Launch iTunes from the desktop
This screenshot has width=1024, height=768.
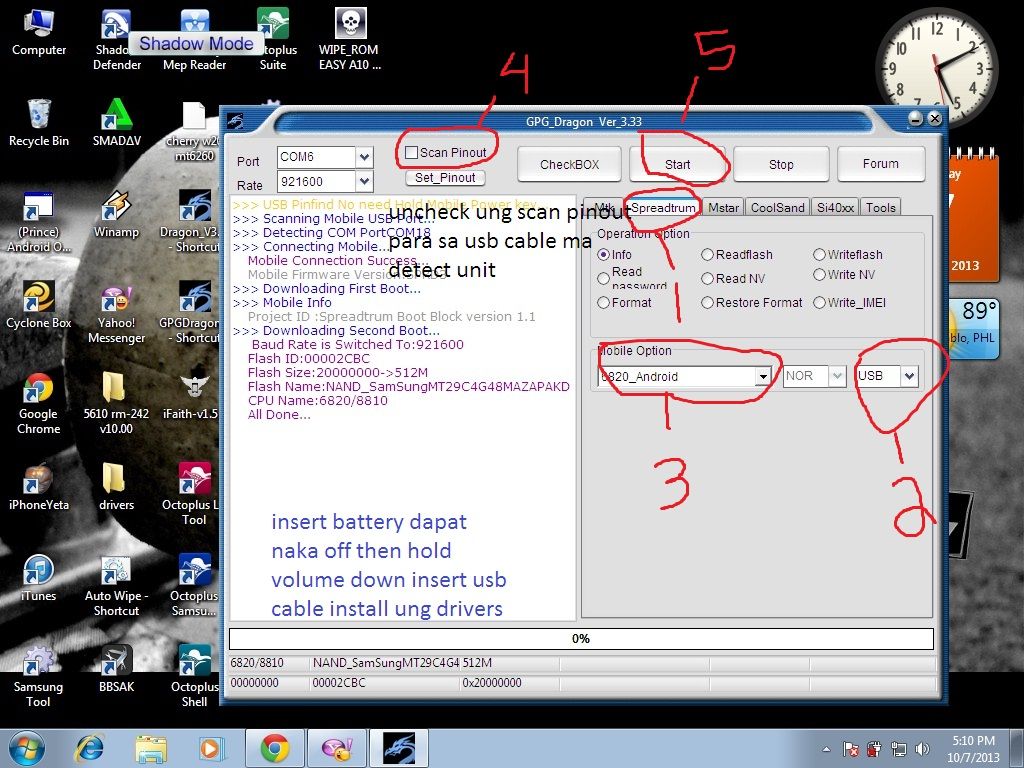click(39, 578)
